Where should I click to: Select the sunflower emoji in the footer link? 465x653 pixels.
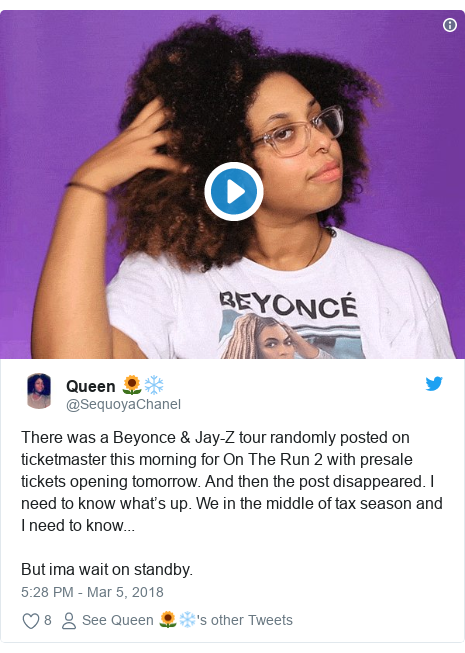pos(168,620)
